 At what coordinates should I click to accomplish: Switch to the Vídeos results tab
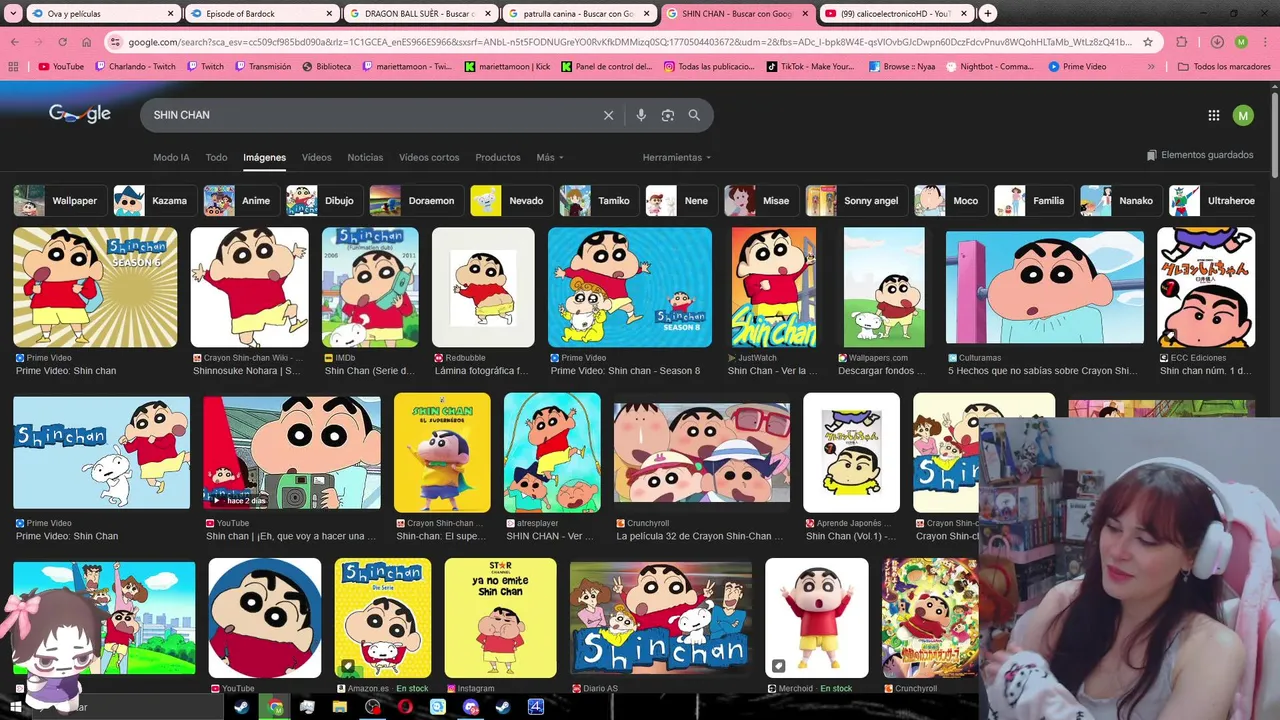(x=317, y=157)
